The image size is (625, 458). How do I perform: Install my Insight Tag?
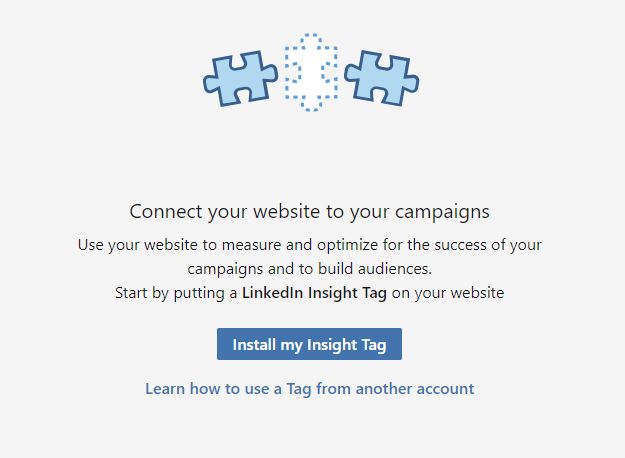click(309, 344)
